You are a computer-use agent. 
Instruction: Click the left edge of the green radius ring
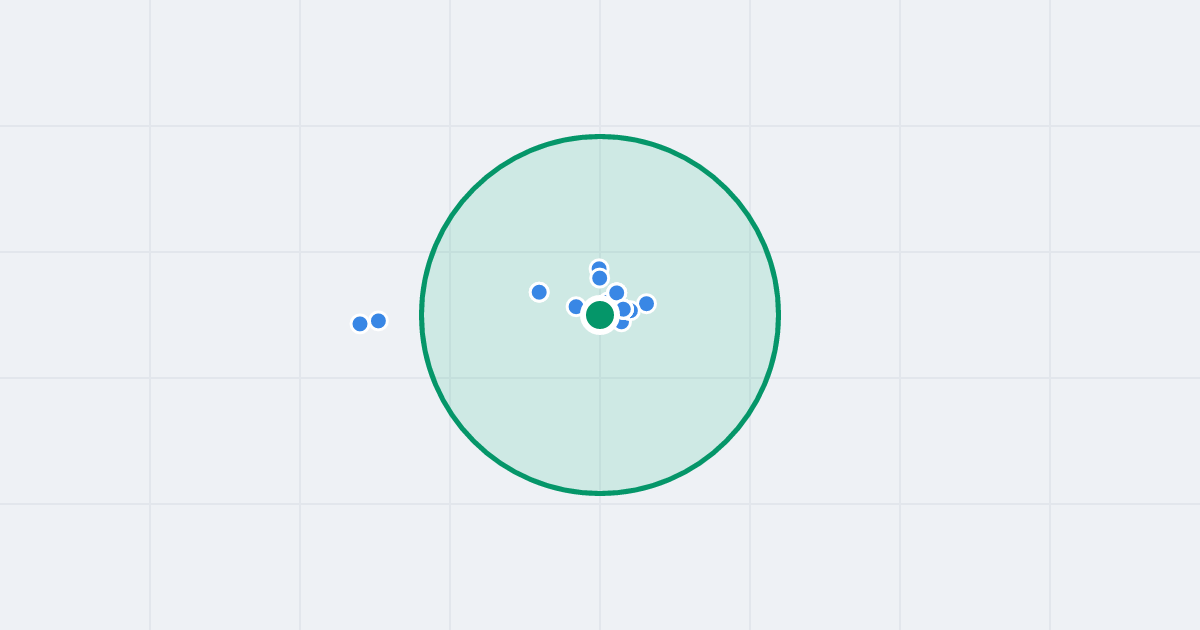[x=421, y=315]
